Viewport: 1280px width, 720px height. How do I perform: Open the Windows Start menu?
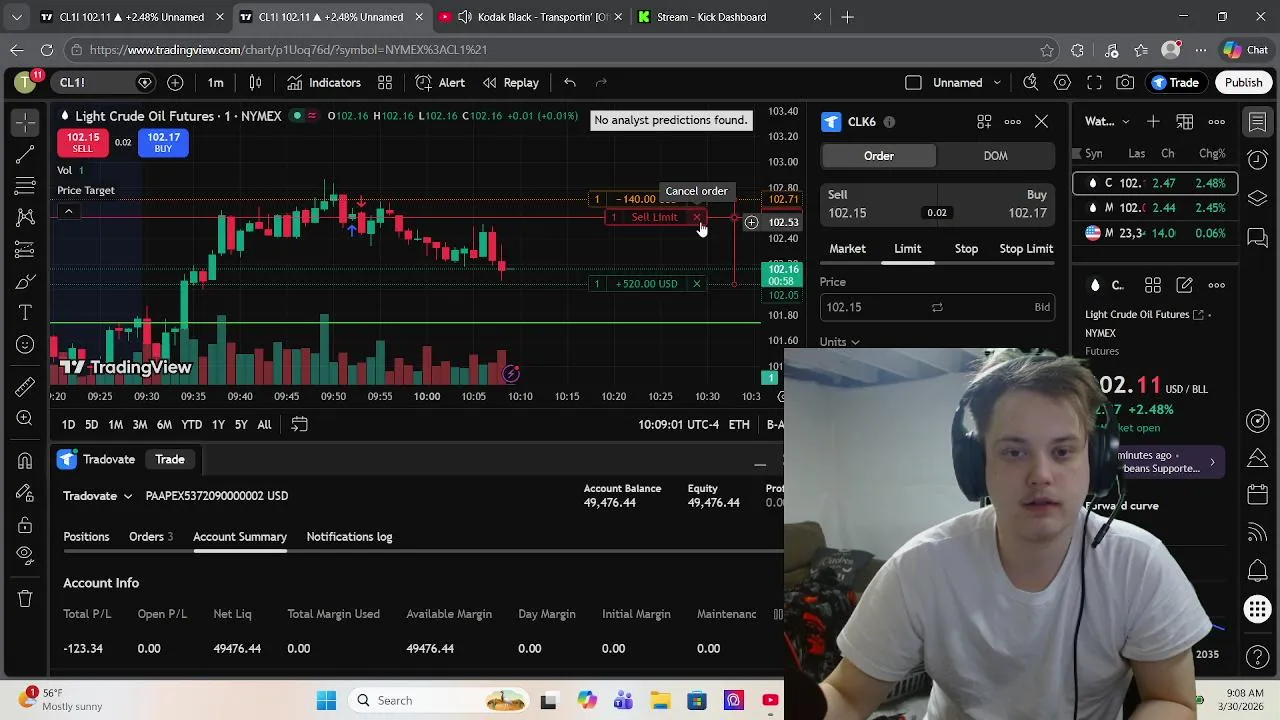coord(327,701)
